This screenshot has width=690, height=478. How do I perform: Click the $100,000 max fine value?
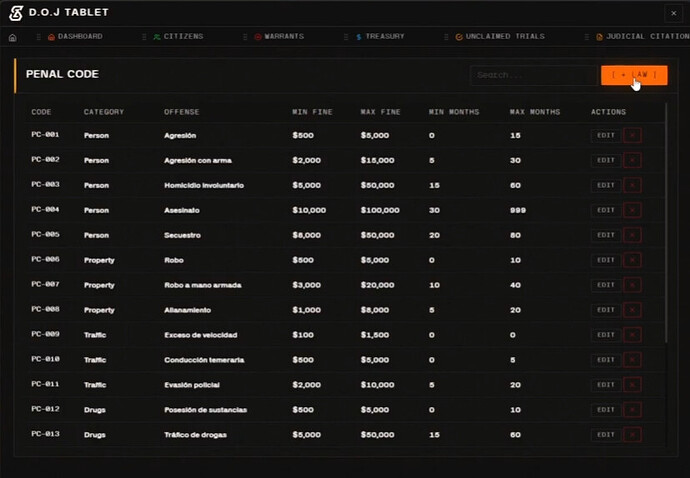[x=380, y=210]
